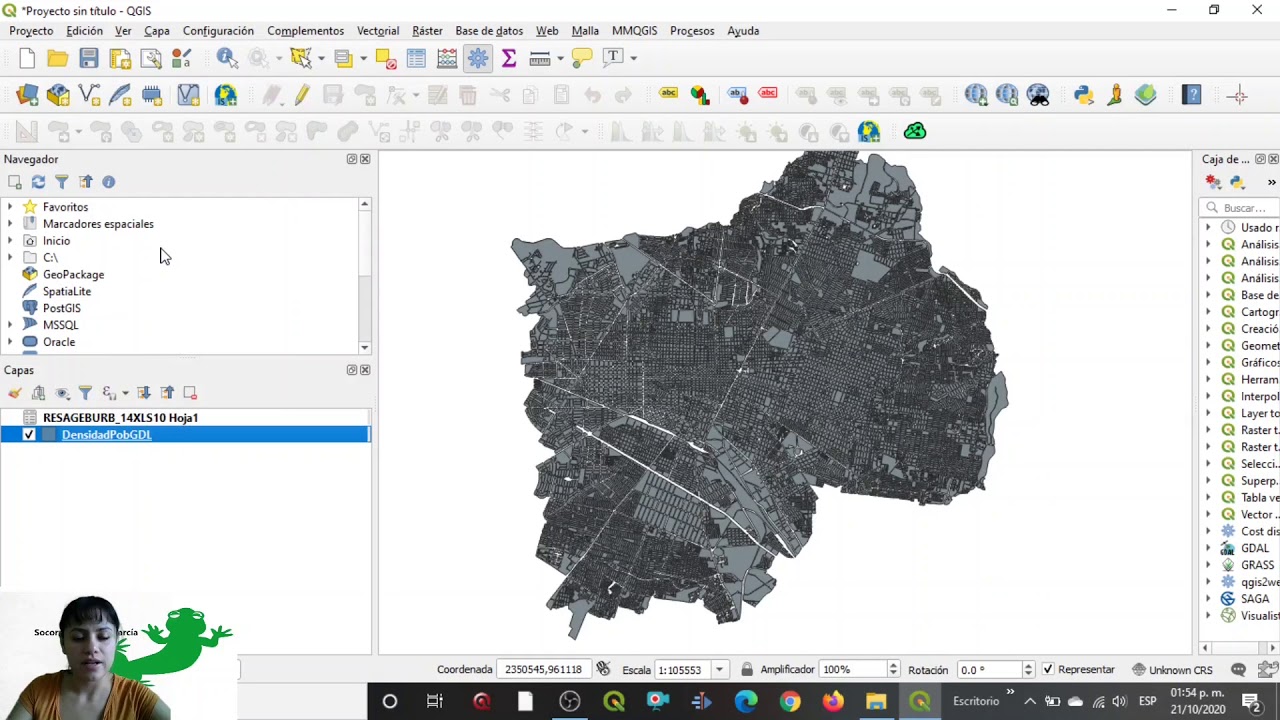This screenshot has height=720, width=1280.
Task: Open the Python console icon
Action: point(1083,95)
